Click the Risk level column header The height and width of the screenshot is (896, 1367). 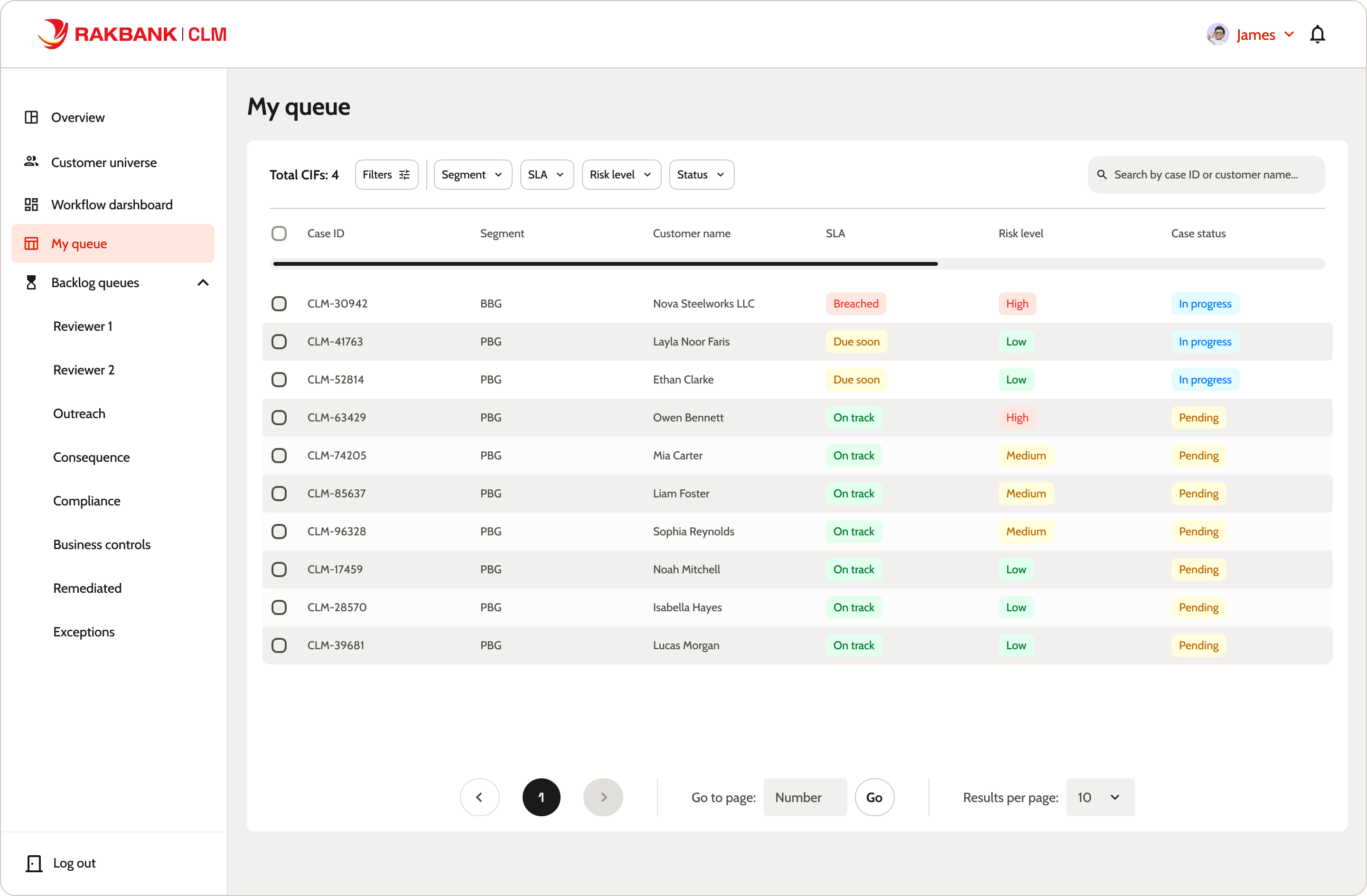tap(1021, 233)
